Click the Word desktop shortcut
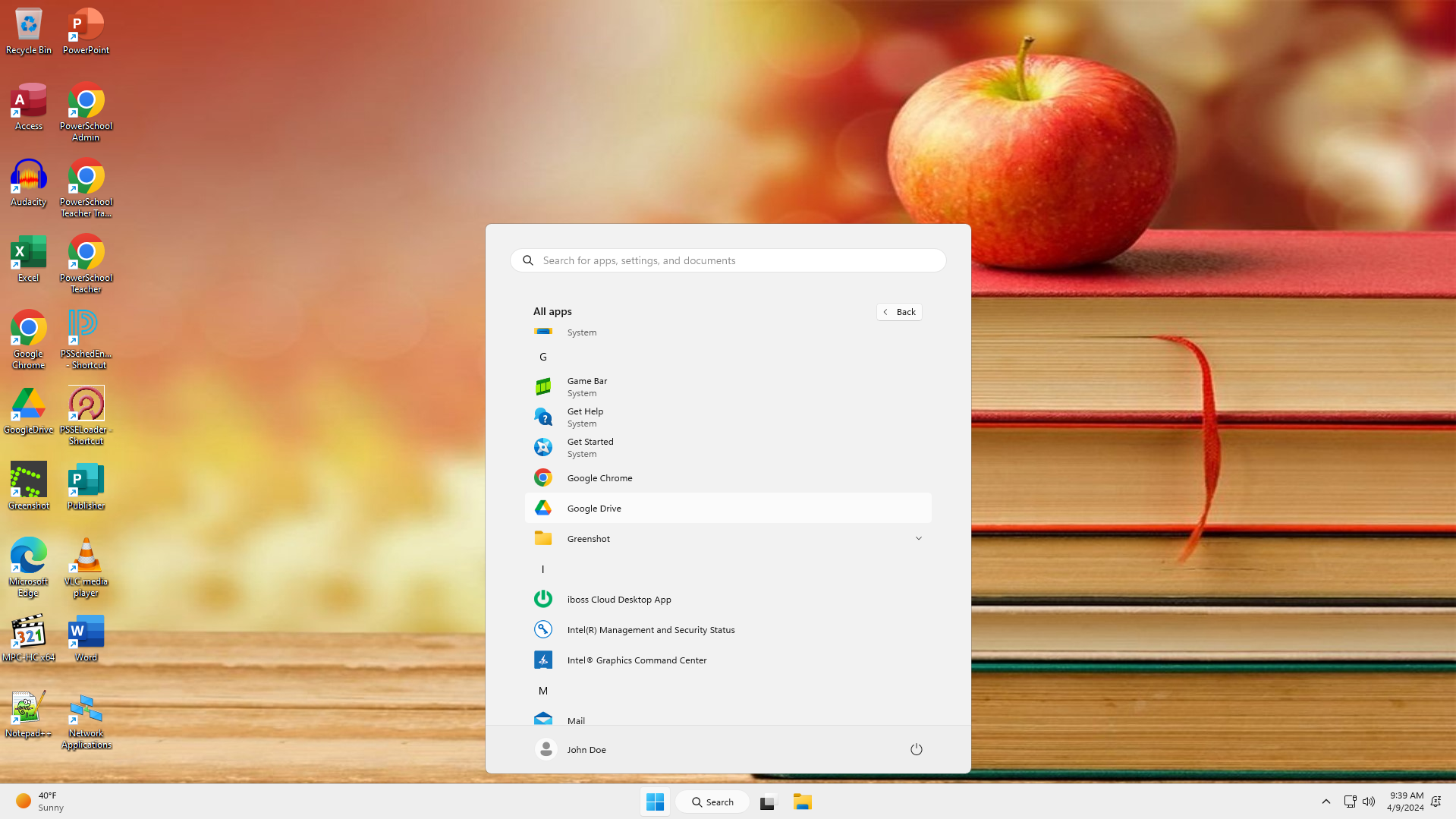Screen dimensions: 1456x819 86,638
